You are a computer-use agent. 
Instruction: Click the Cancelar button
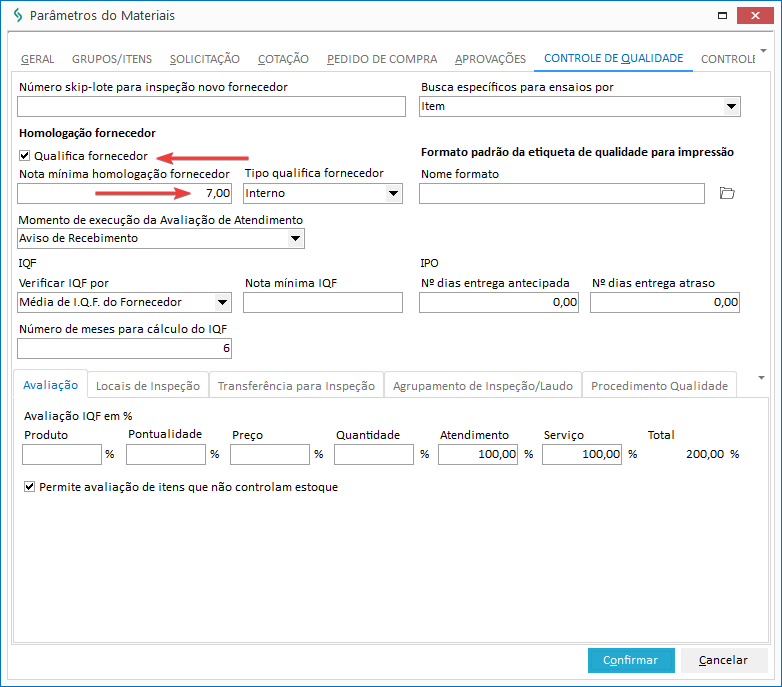(723, 660)
